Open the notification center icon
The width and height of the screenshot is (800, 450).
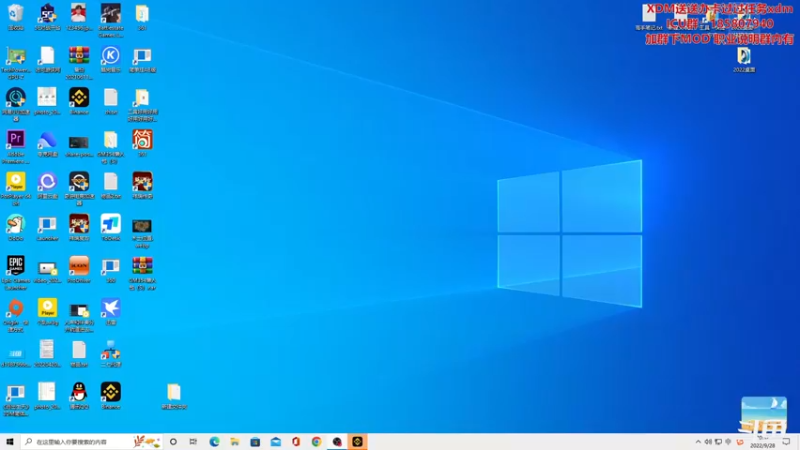pos(786,442)
